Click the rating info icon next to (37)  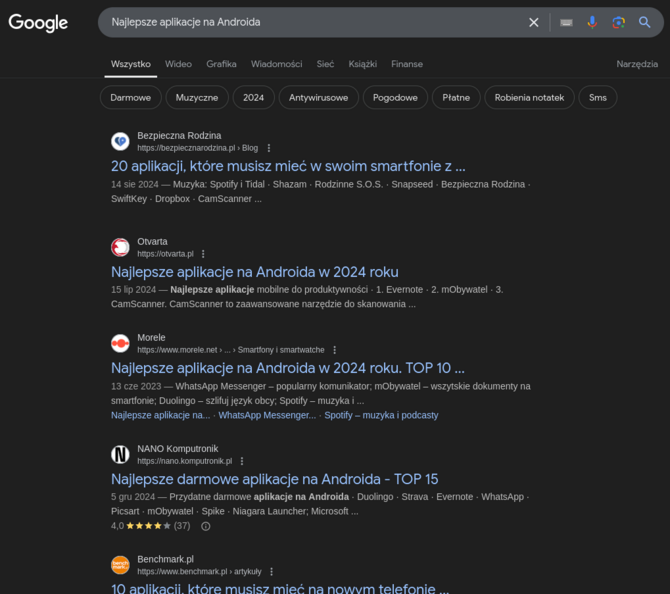click(x=206, y=526)
